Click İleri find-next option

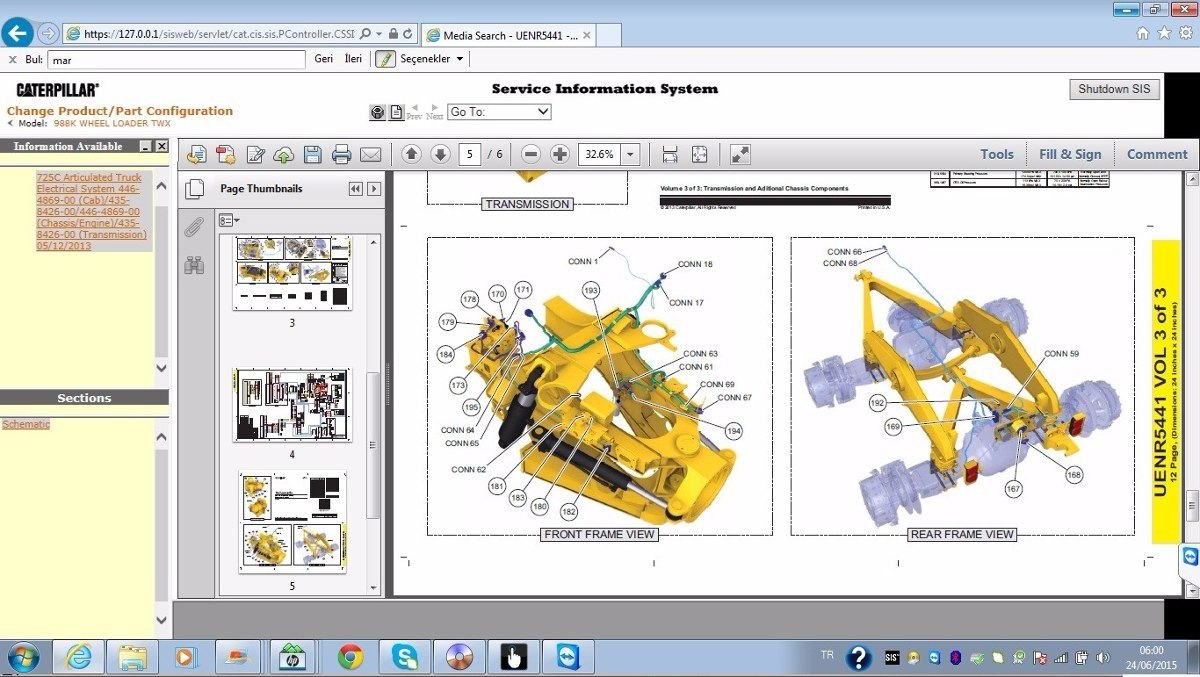[353, 59]
